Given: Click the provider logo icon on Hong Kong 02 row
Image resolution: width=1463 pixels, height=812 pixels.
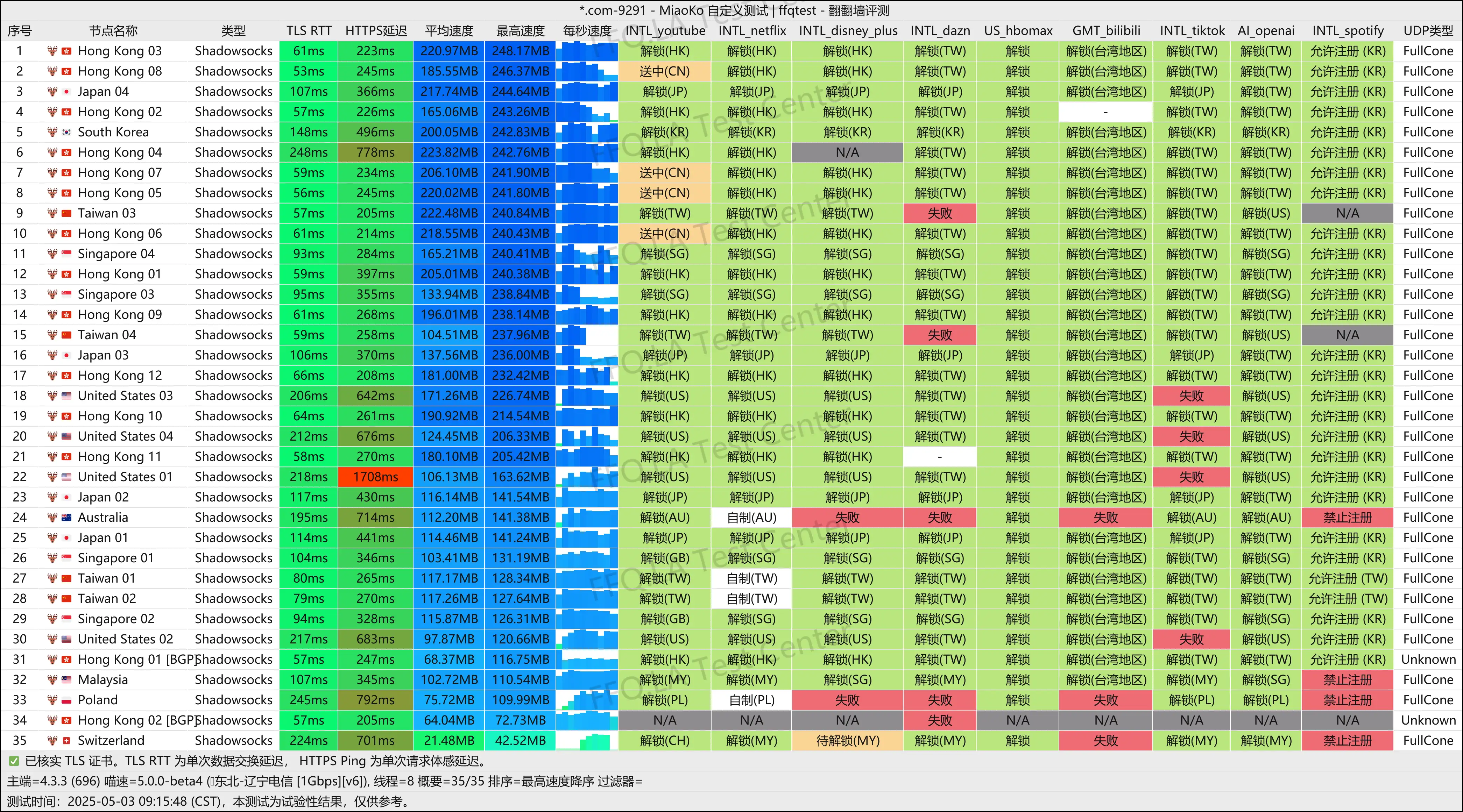Looking at the screenshot, I should point(52,112).
